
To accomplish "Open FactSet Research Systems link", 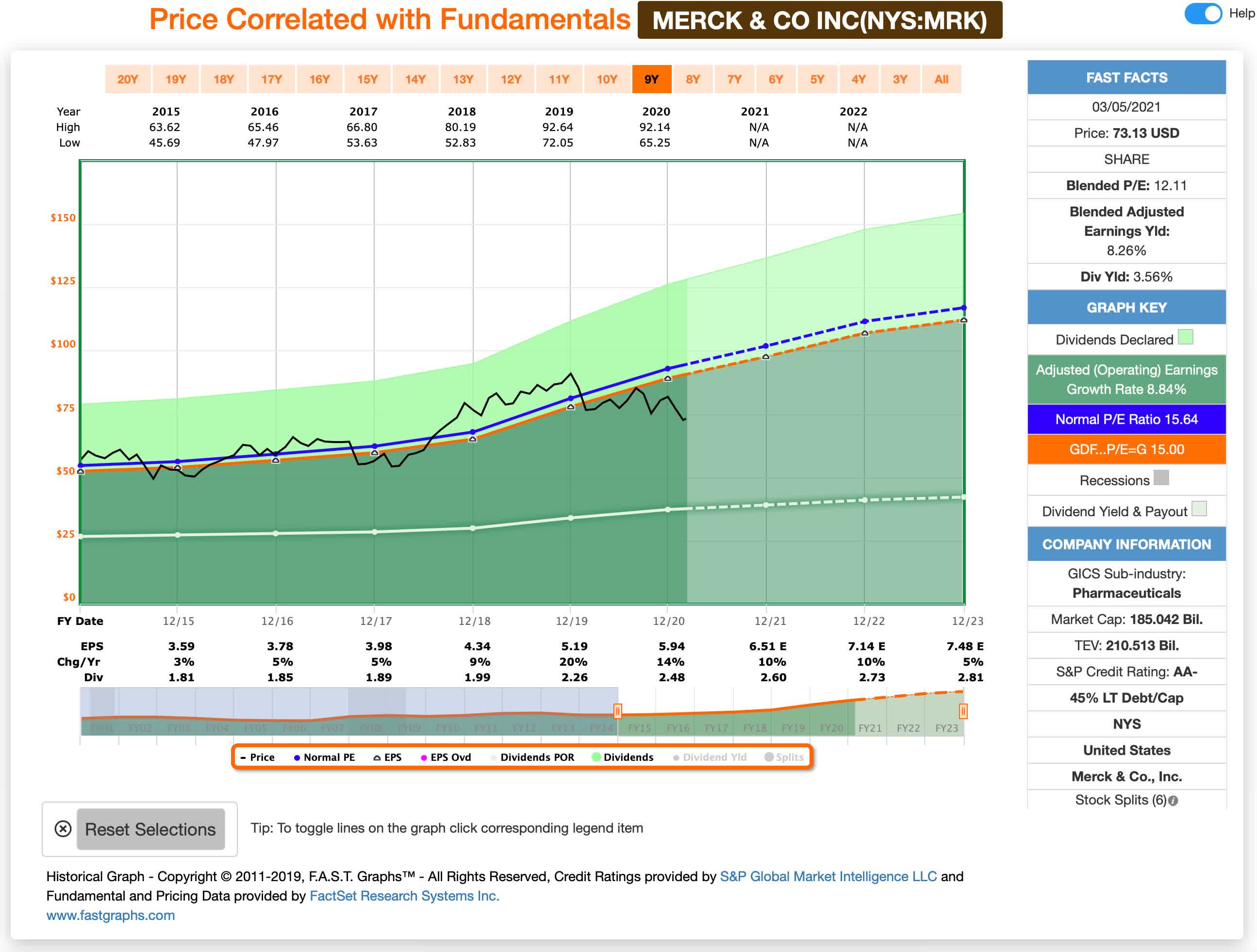I will [x=404, y=896].
